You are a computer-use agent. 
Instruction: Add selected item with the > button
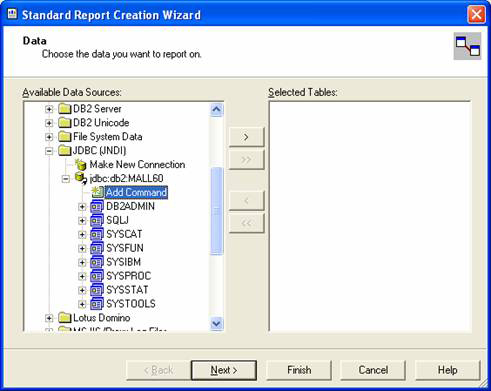click(x=246, y=137)
